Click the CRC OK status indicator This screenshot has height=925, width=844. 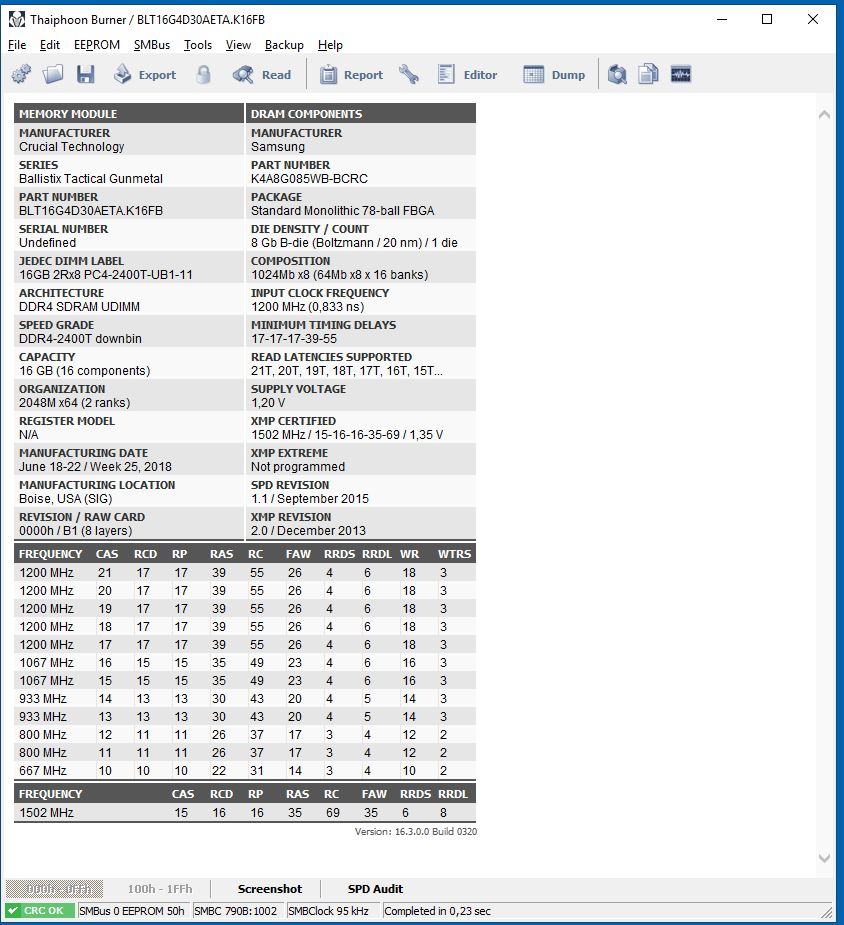tap(40, 910)
